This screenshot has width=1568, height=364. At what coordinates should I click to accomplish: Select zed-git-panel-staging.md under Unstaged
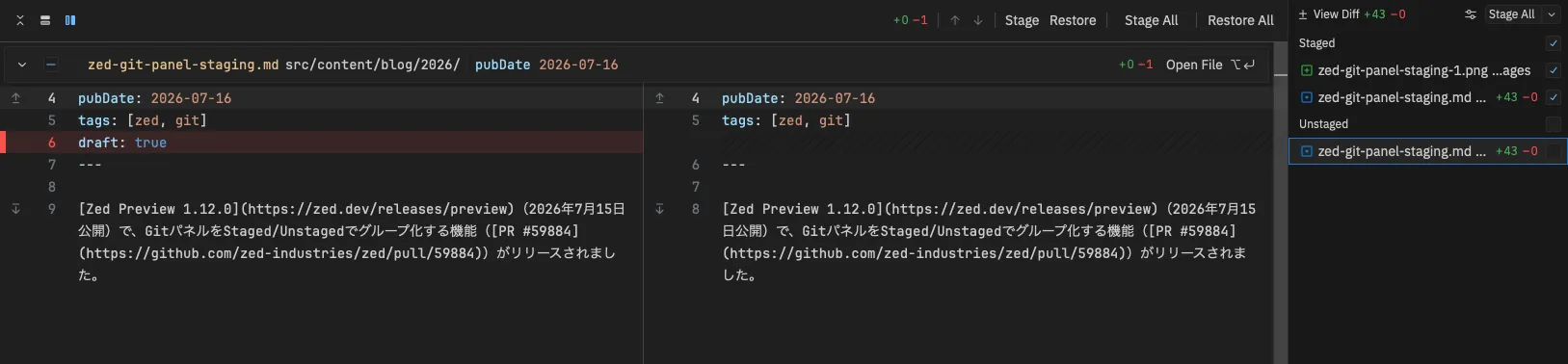coord(1427,151)
